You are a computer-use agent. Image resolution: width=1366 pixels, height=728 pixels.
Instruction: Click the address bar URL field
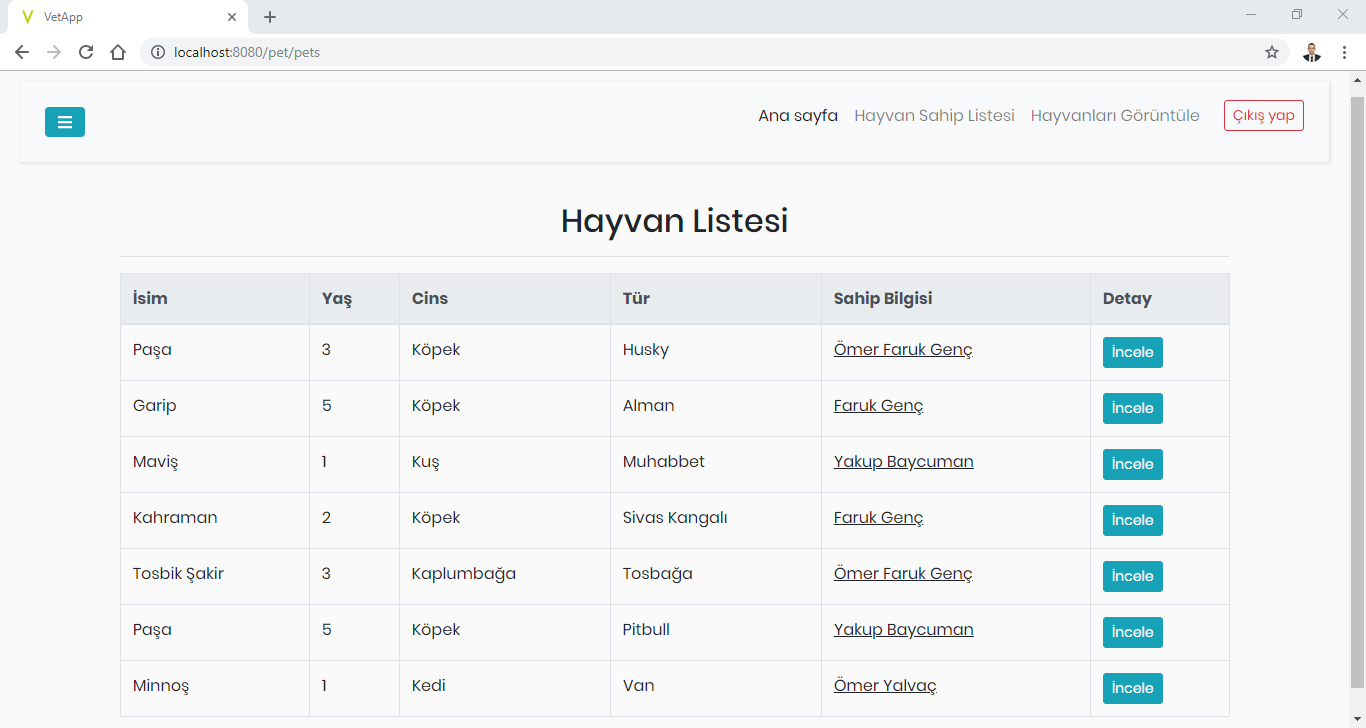click(x=700, y=52)
